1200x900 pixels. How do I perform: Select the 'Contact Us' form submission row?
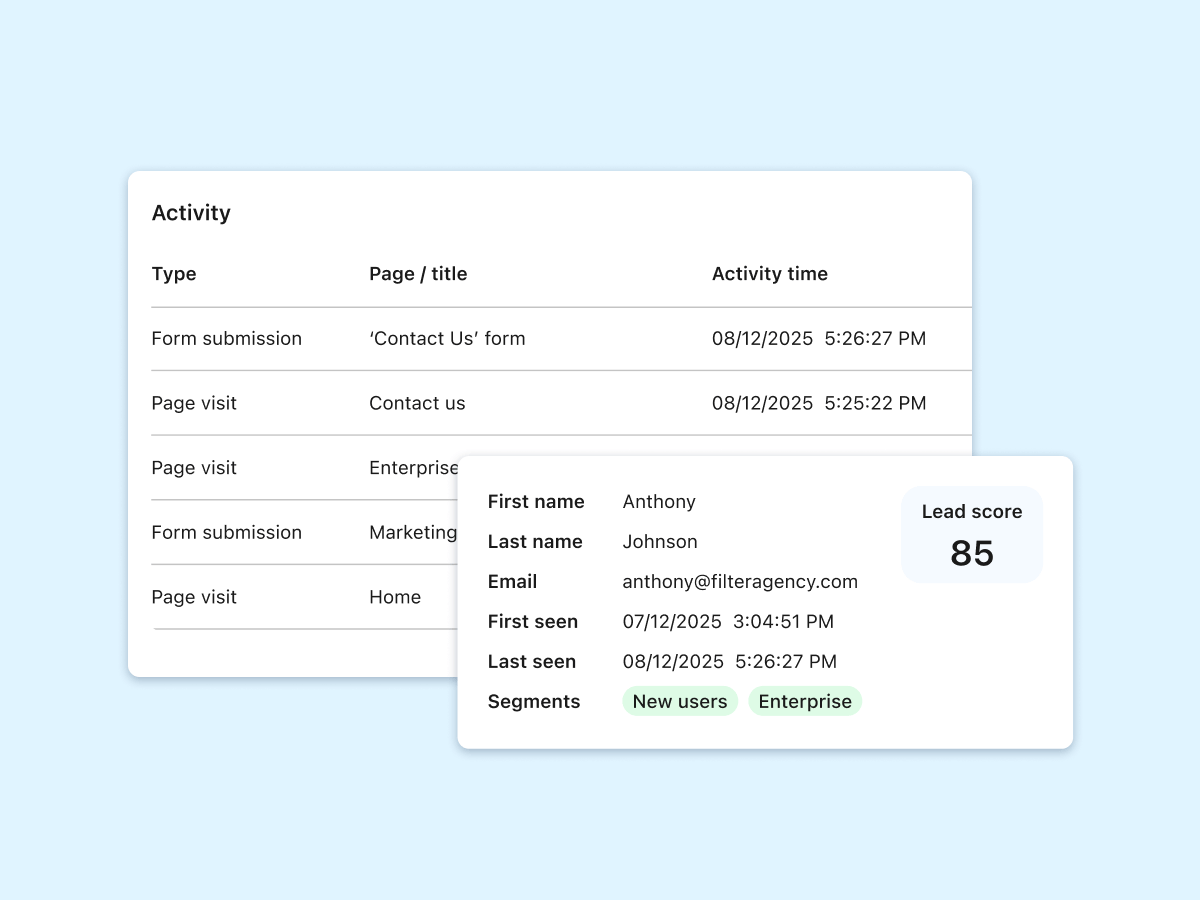pos(446,339)
